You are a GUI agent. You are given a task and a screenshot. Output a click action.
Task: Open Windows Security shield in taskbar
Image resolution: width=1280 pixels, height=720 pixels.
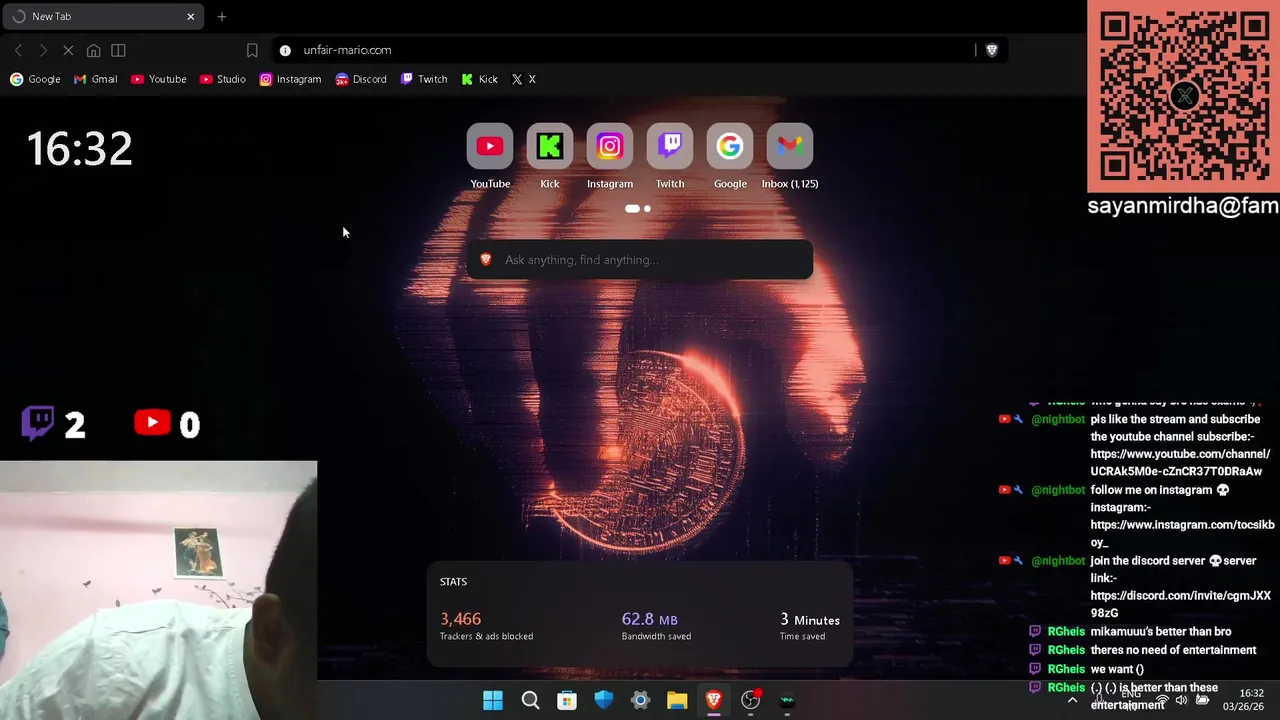coord(603,701)
